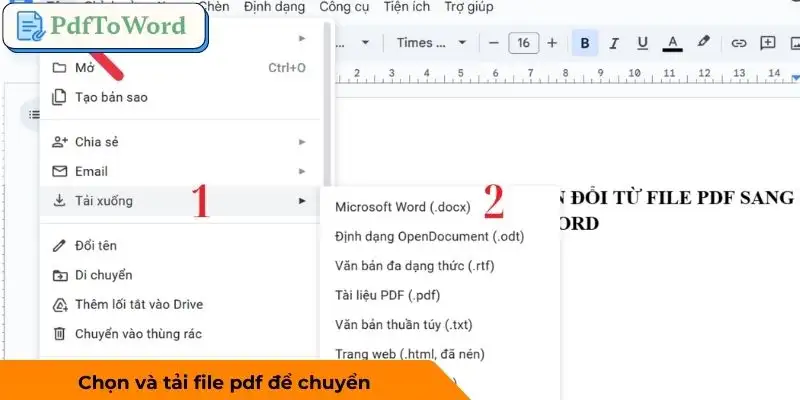Open the paragraph style dropdown arrow
The height and width of the screenshot is (400, 800).
[x=365, y=43]
